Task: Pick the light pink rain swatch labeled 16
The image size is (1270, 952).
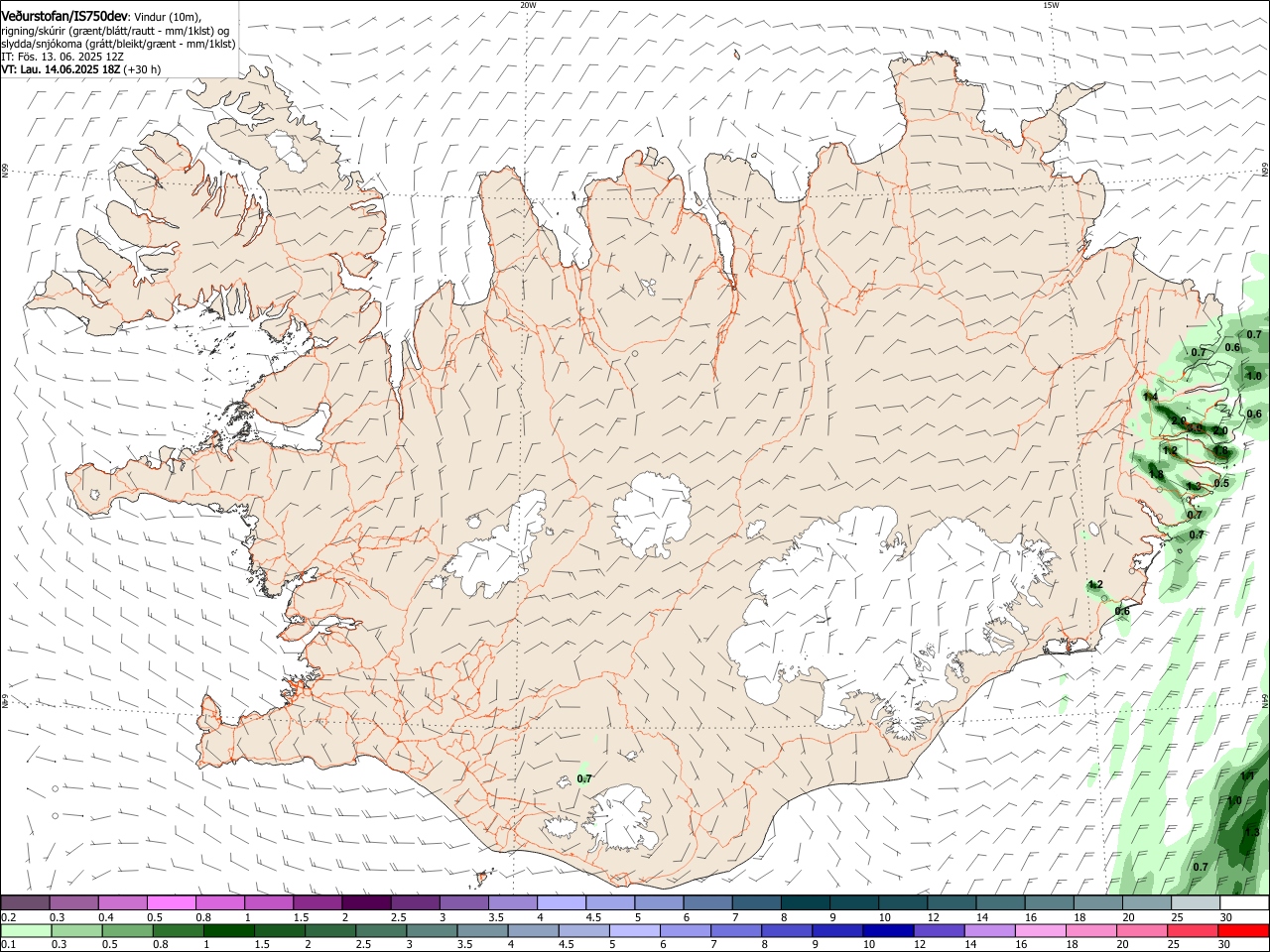Action: tap(1040, 930)
